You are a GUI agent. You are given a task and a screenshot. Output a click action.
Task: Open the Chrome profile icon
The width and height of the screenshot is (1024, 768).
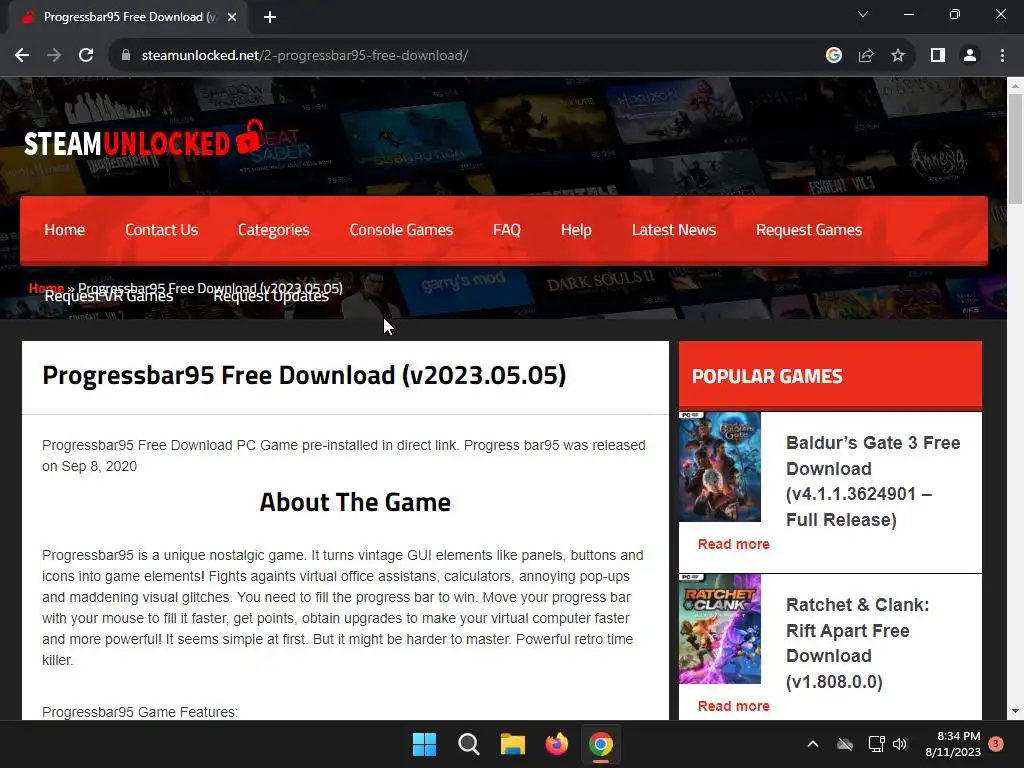coord(970,56)
